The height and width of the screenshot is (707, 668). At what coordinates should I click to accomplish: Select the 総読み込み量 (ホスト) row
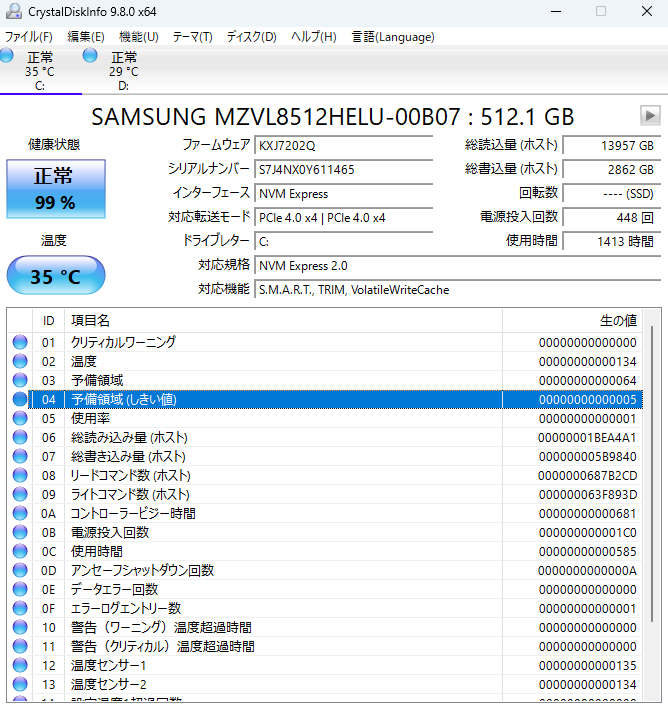pos(325,437)
